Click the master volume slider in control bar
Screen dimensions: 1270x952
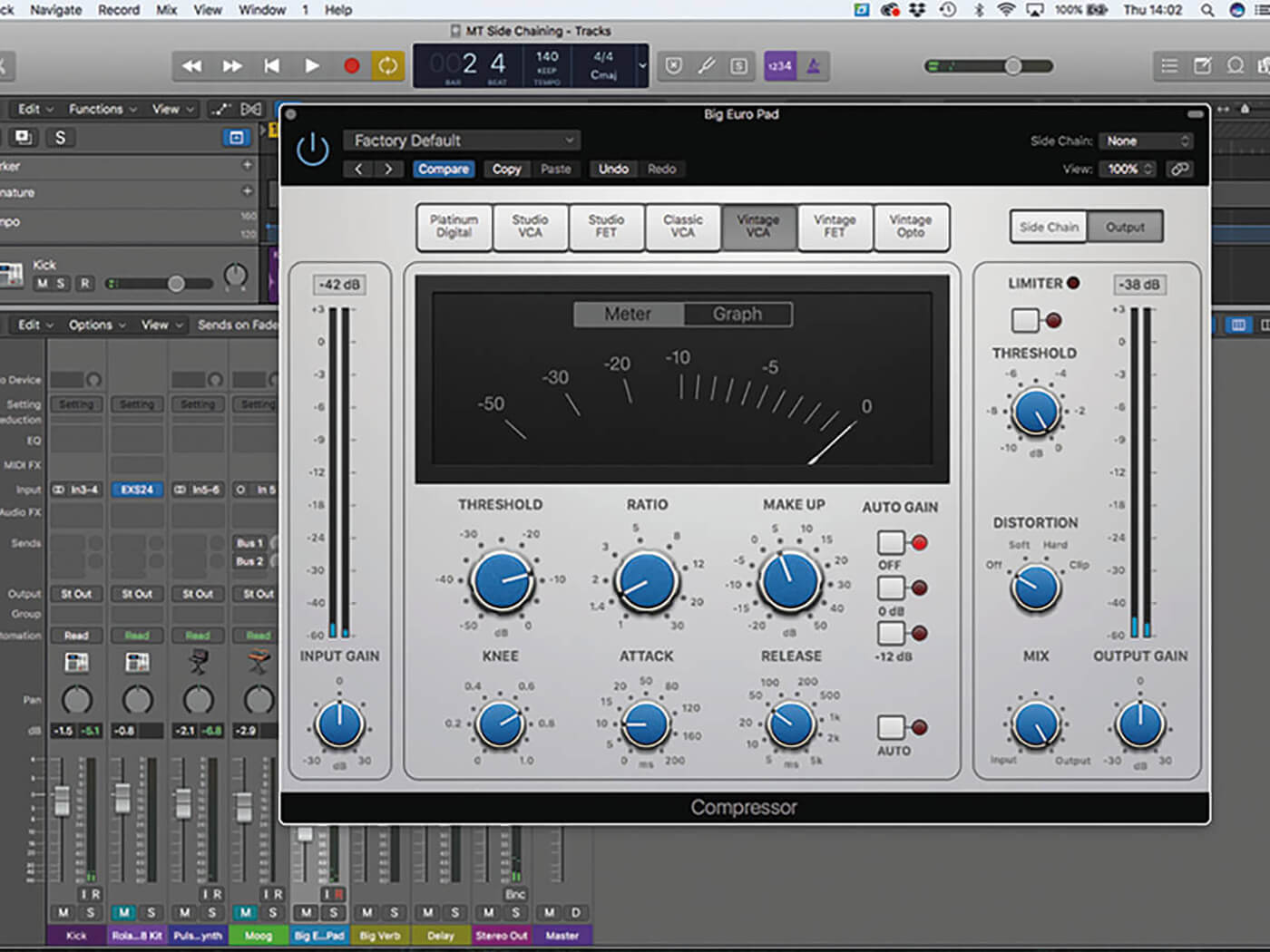[988, 66]
